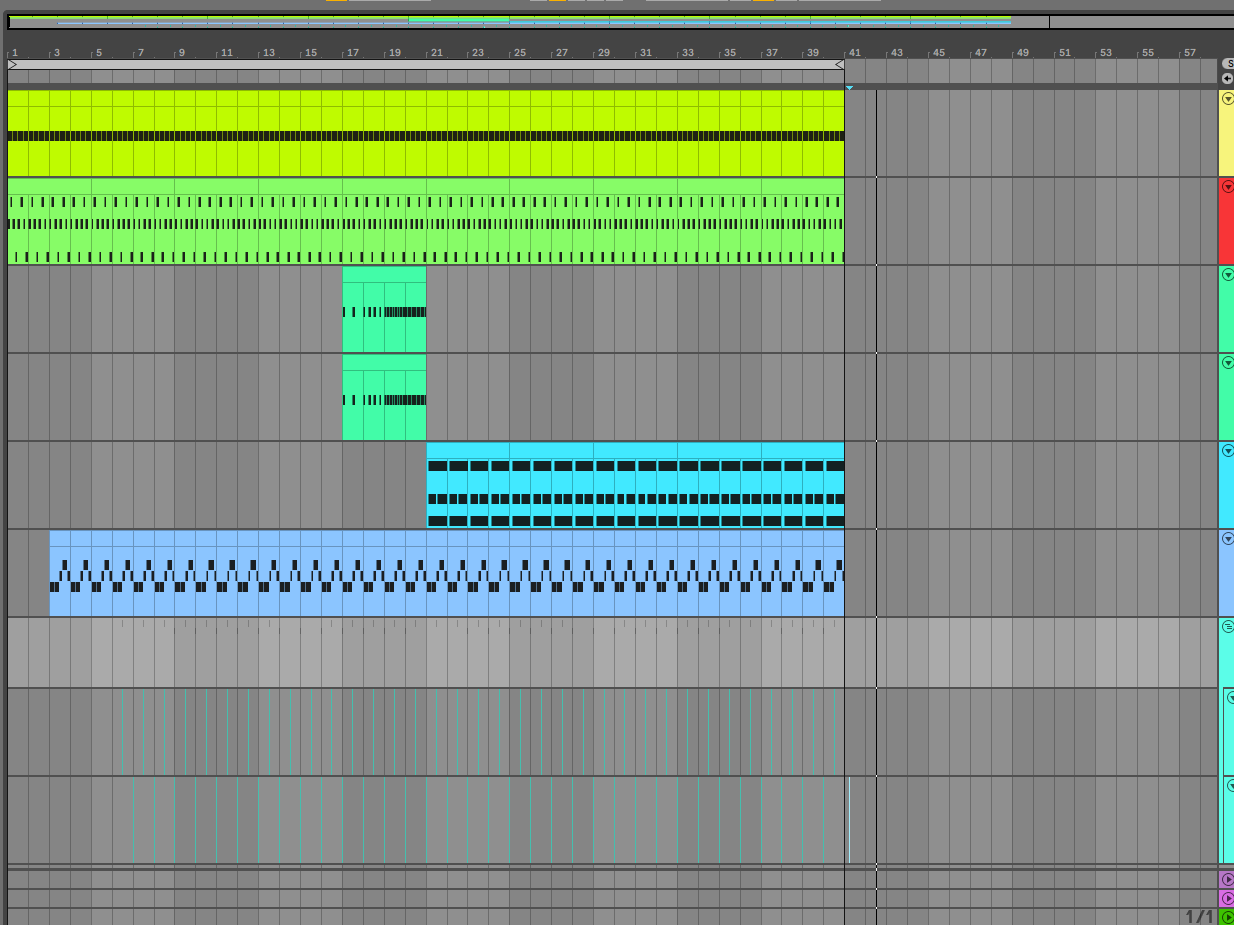Click bar 13 in the beat ruler
Image resolution: width=1234 pixels, height=925 pixels.
click(268, 53)
